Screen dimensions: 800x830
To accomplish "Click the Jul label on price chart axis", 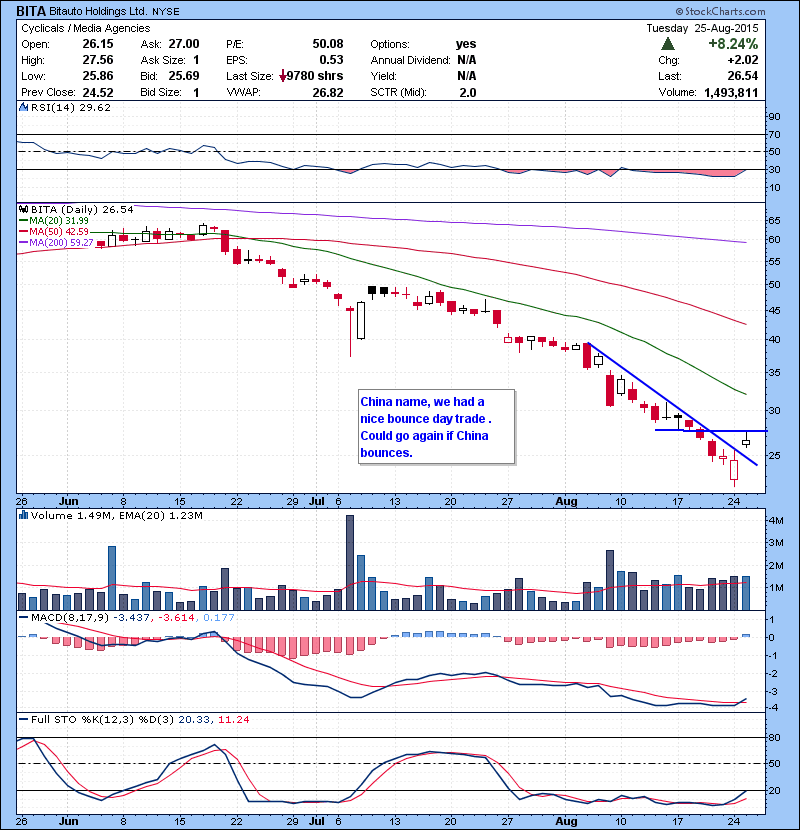I will [x=317, y=501].
